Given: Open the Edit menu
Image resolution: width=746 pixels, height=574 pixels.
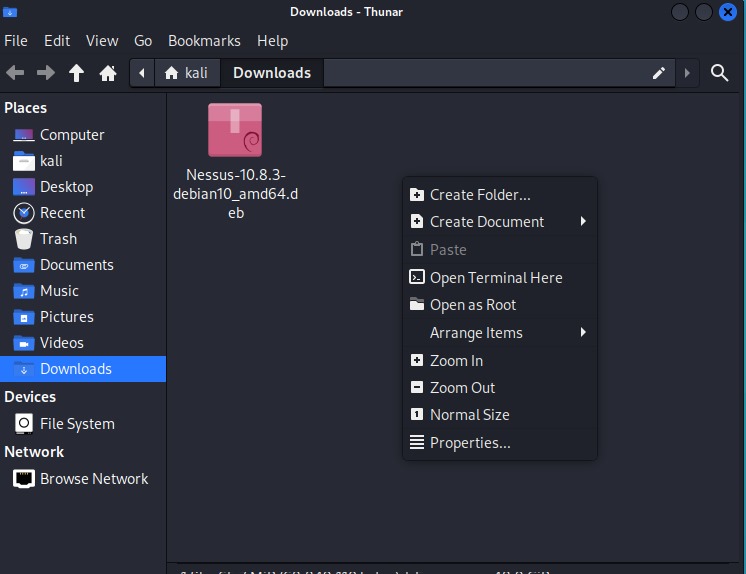Looking at the screenshot, I should [x=57, y=41].
